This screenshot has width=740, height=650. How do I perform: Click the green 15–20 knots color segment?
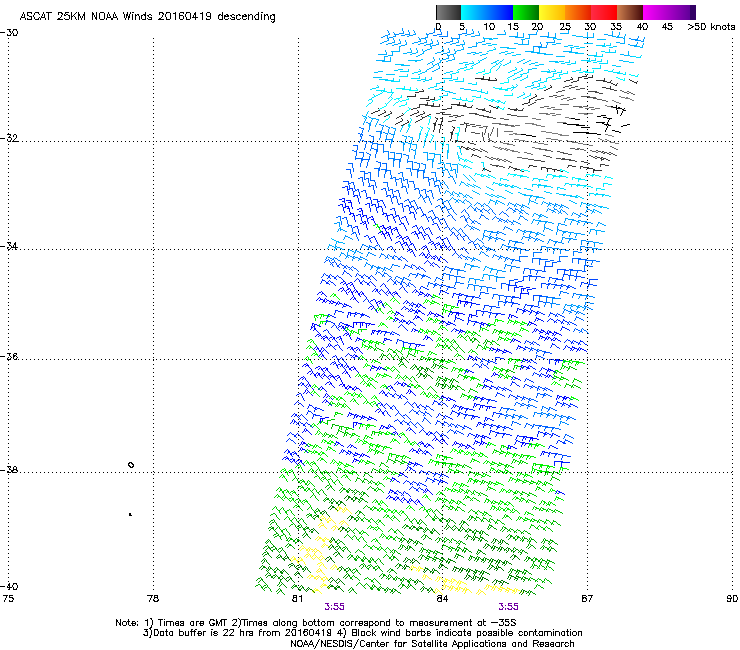click(526, 12)
